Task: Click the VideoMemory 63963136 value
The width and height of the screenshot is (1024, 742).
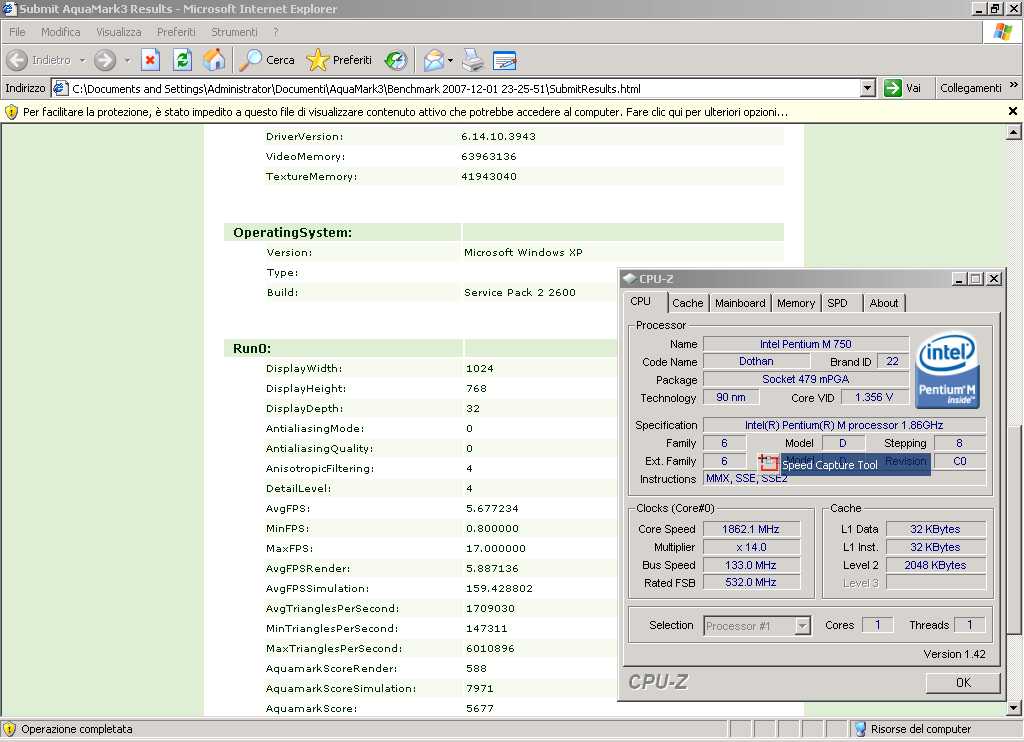Action: (x=488, y=156)
